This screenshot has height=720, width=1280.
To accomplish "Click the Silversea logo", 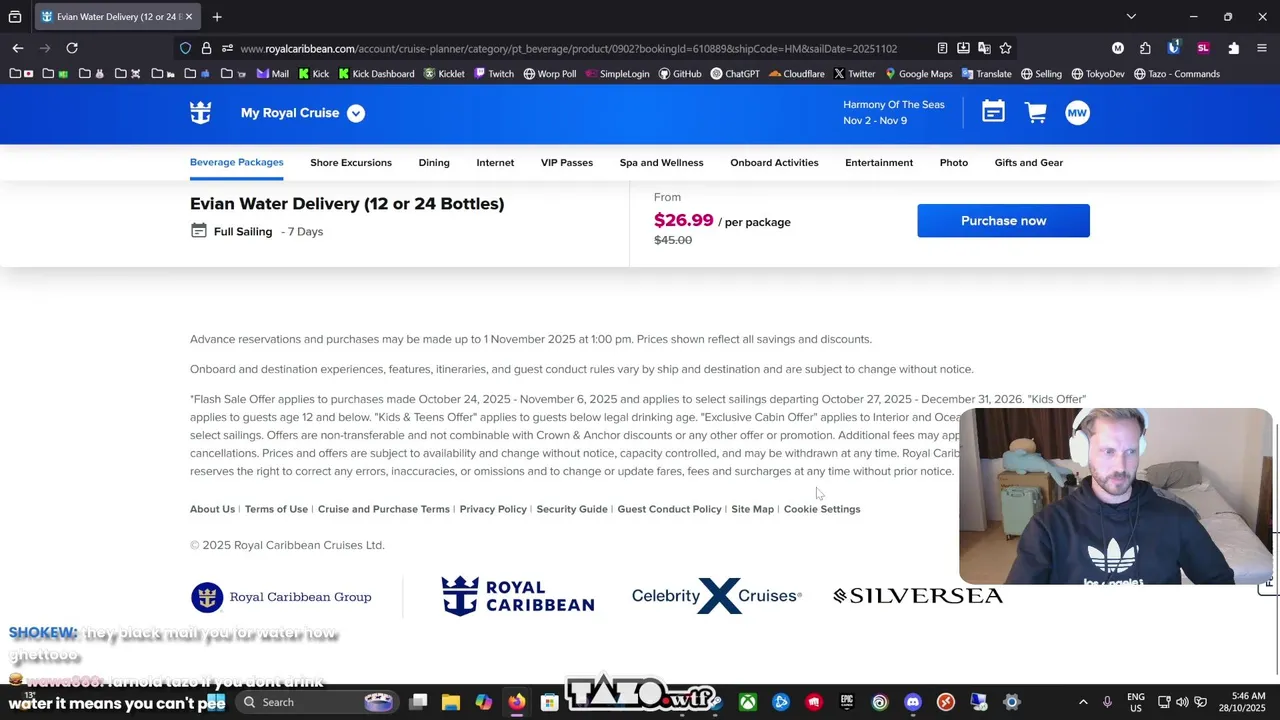I will pyautogui.click(x=918, y=596).
